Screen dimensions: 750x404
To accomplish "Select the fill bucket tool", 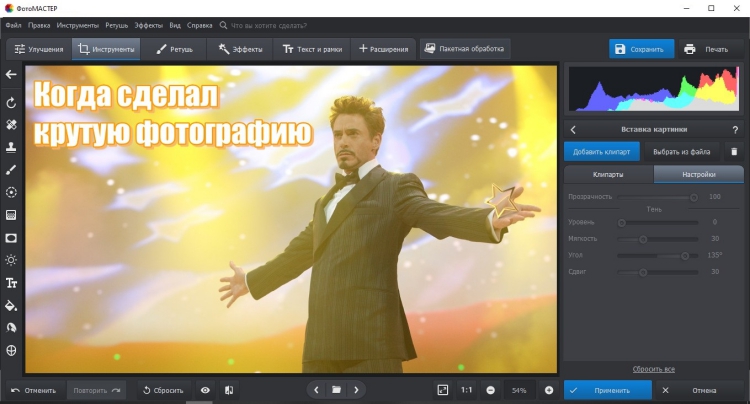I will 11,306.
